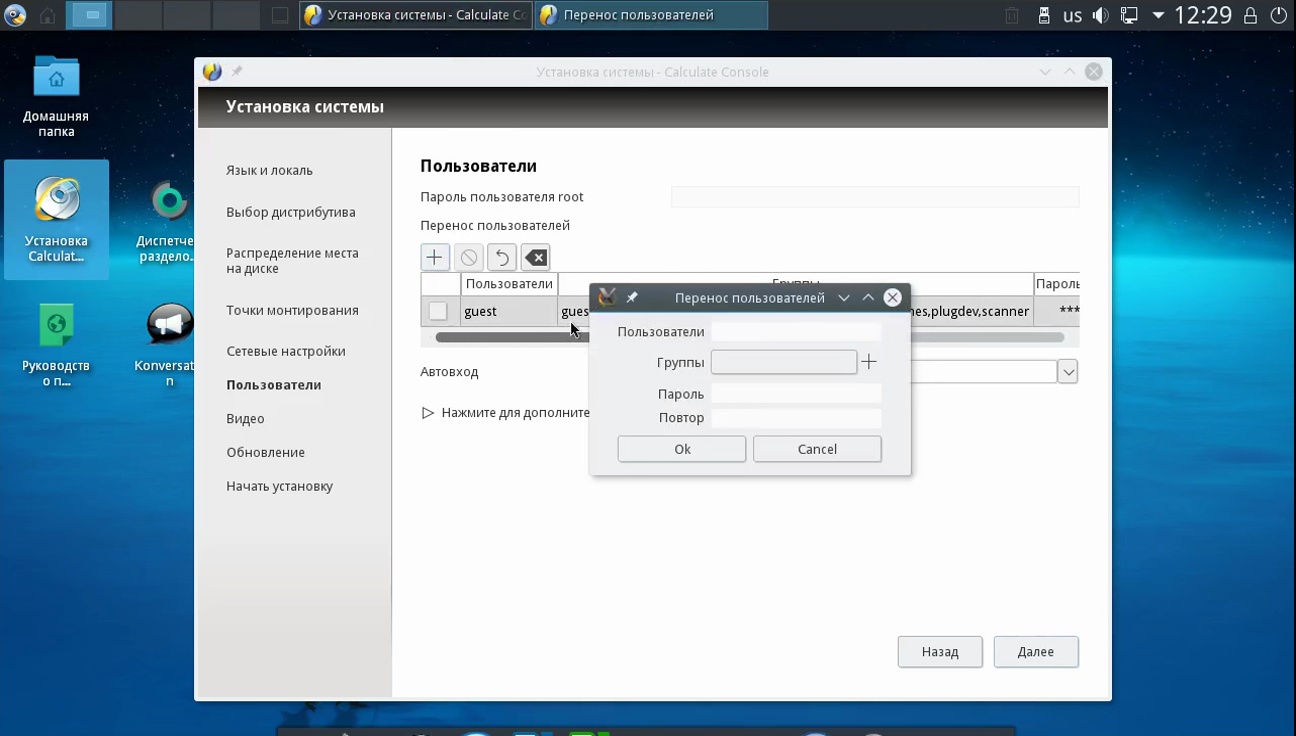Screen dimensions: 1296x736
Task: Click the pin icon in Calculate Console titlebar
Action: (237, 72)
